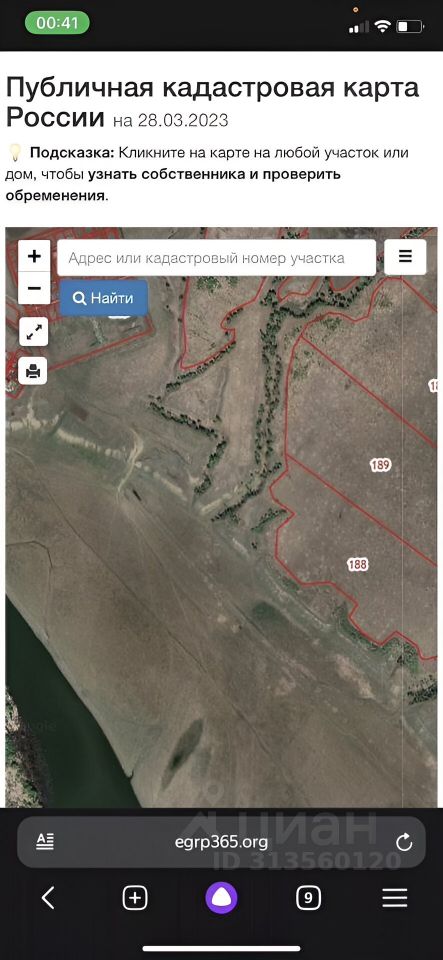Zoom out the map with minus button
The image size is (443, 960).
[x=34, y=288]
